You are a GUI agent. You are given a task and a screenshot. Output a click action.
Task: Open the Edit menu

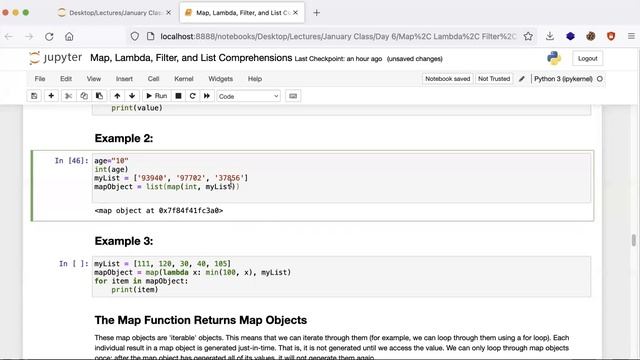click(x=66, y=79)
